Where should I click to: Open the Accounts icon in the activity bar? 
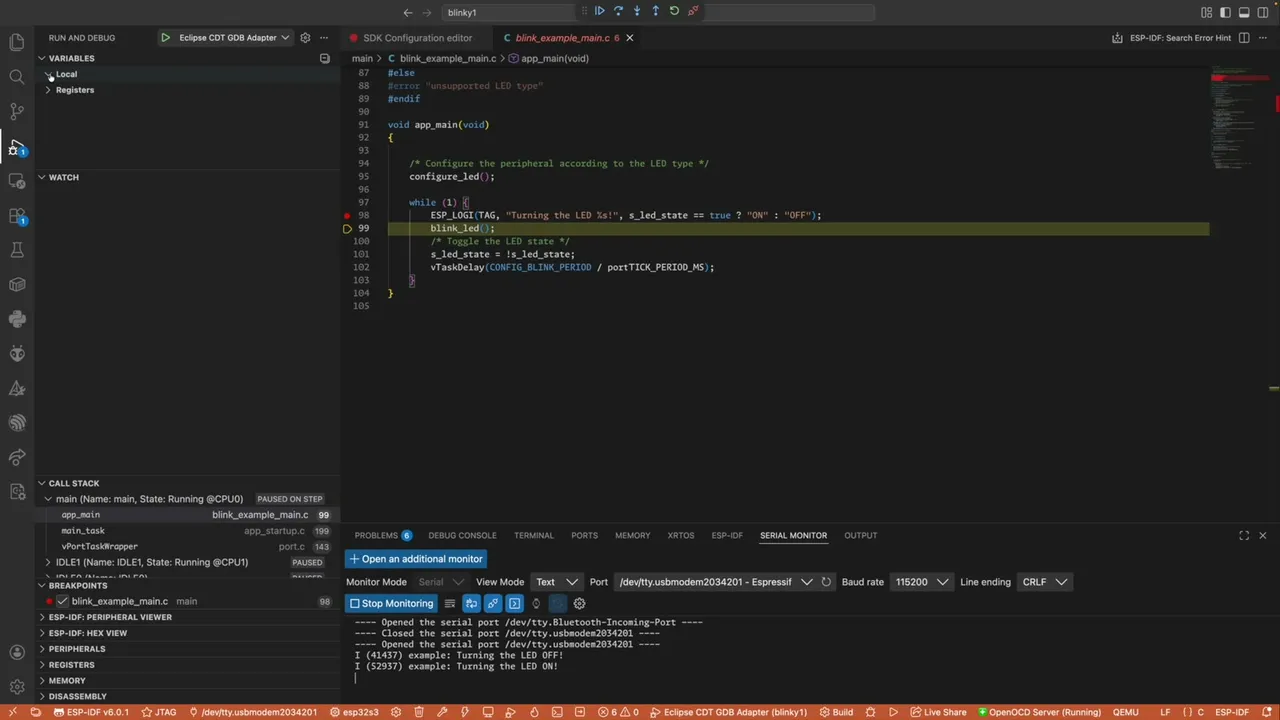[x=17, y=653]
